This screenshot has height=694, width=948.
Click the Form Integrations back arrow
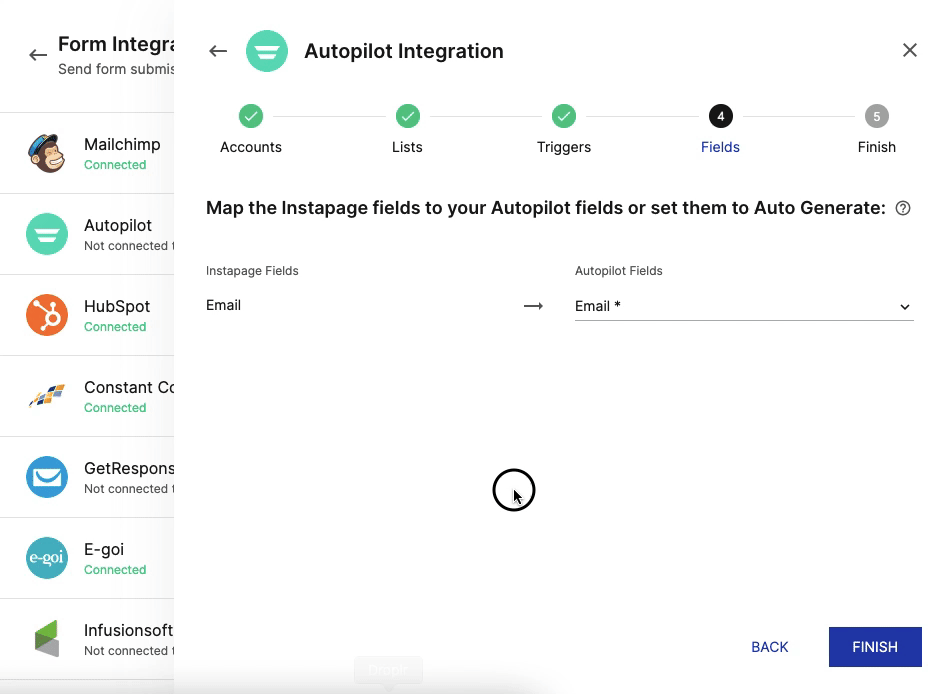tap(38, 55)
